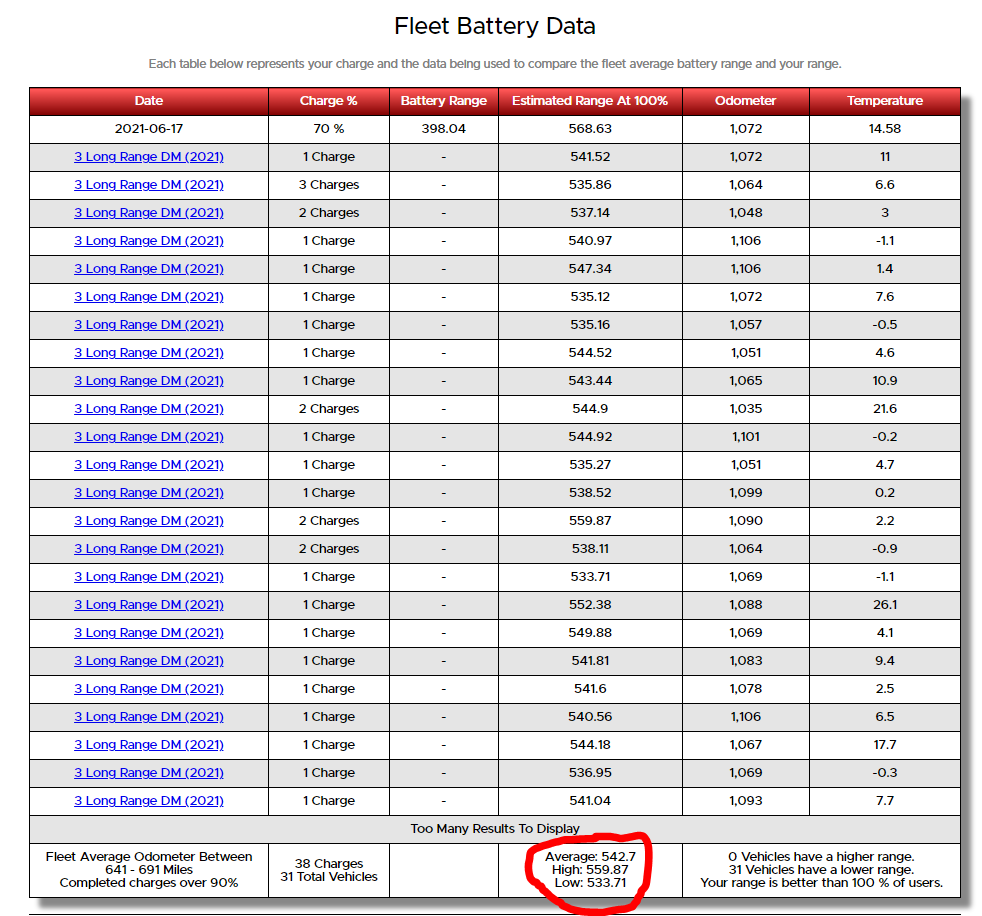
Task: Open the vehicle link with estimated range 541.52
Action: pos(149,157)
